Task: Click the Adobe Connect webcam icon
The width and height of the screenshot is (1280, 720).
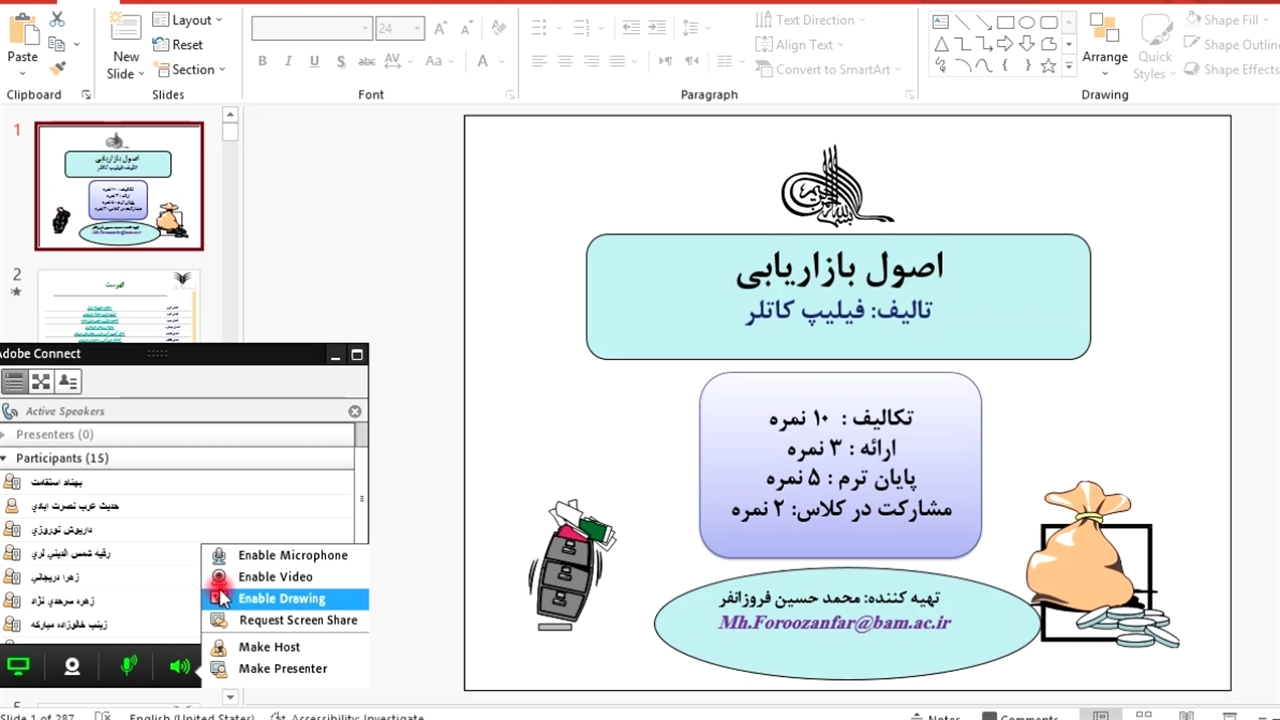Action: [x=72, y=666]
